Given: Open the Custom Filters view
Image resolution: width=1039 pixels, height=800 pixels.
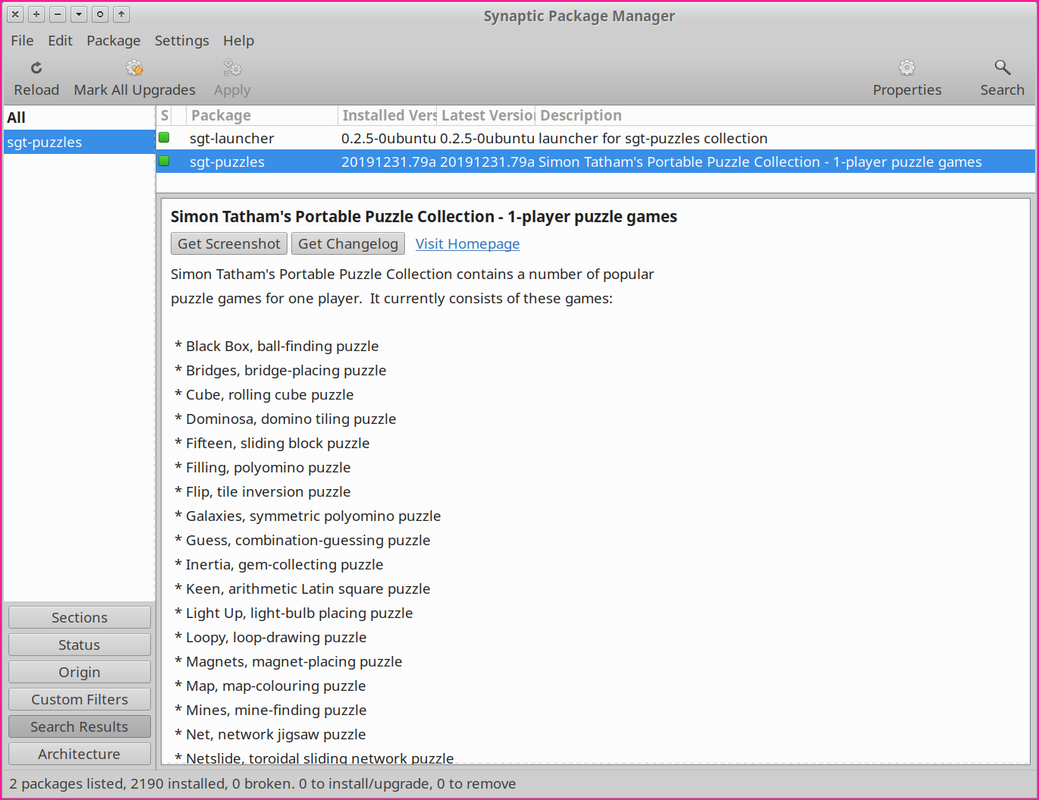Looking at the screenshot, I should [80, 699].
